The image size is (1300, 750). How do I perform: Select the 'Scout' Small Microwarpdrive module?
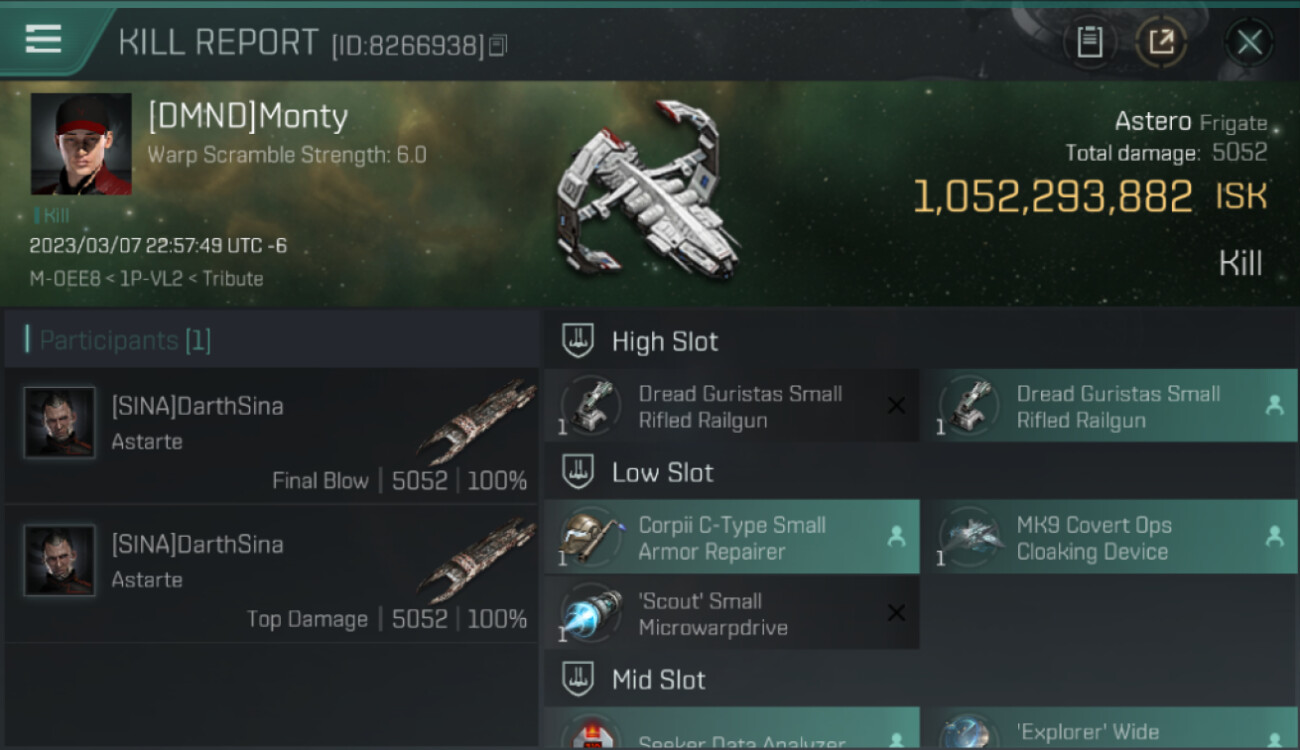pyautogui.click(x=732, y=613)
